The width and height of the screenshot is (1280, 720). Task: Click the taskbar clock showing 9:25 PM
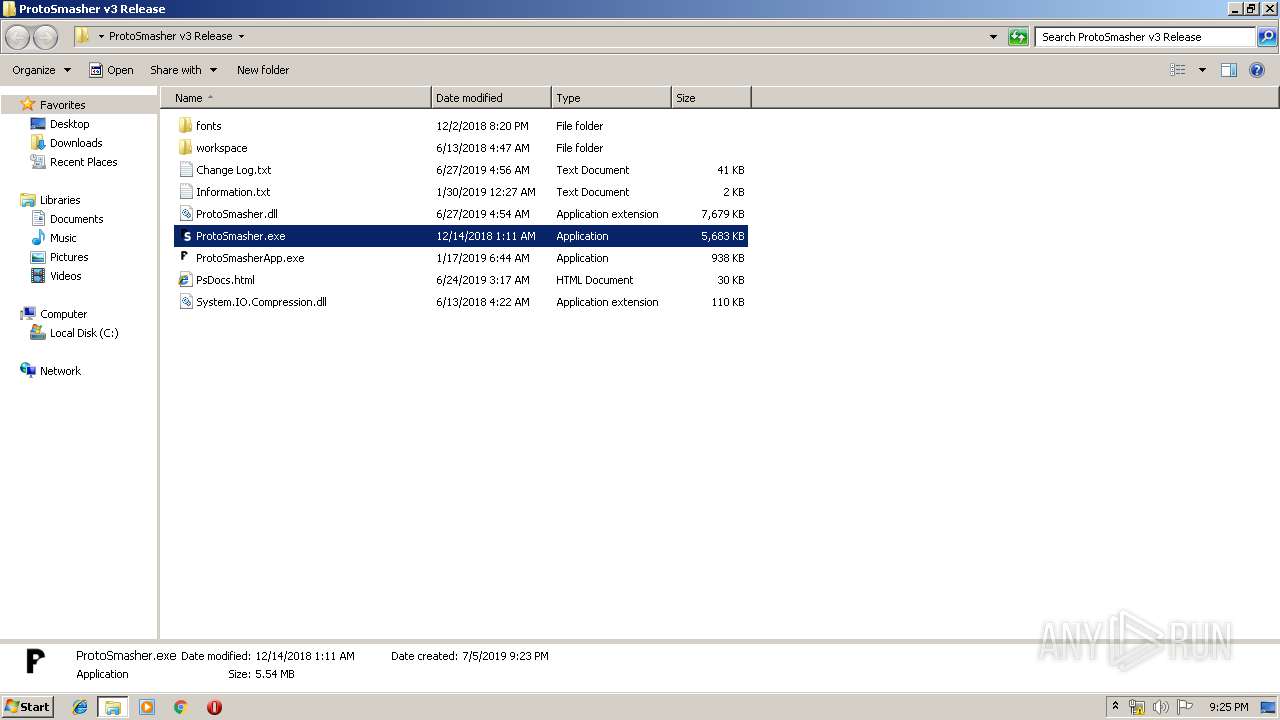click(x=1228, y=707)
